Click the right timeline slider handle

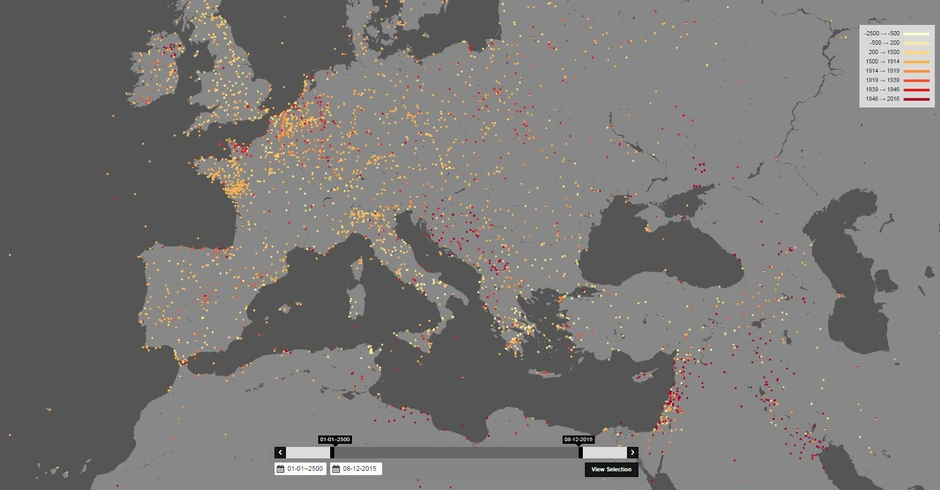pyautogui.click(x=580, y=452)
